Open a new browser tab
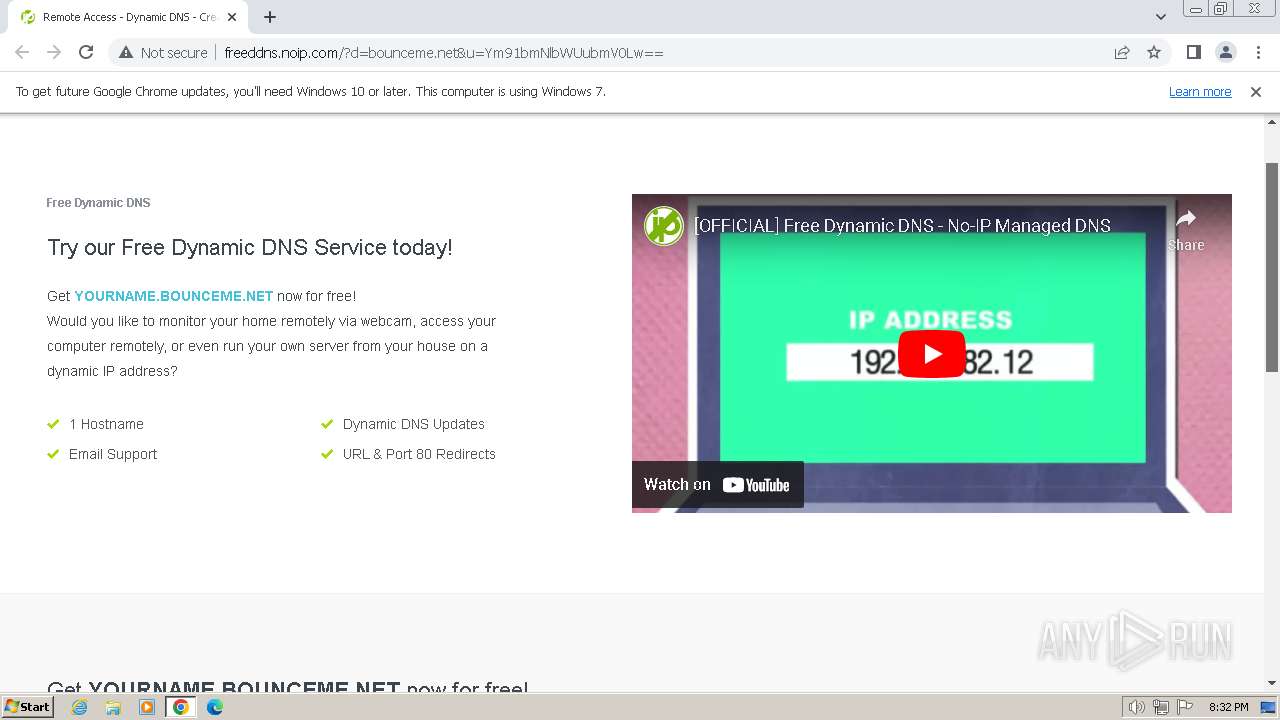 tap(270, 17)
